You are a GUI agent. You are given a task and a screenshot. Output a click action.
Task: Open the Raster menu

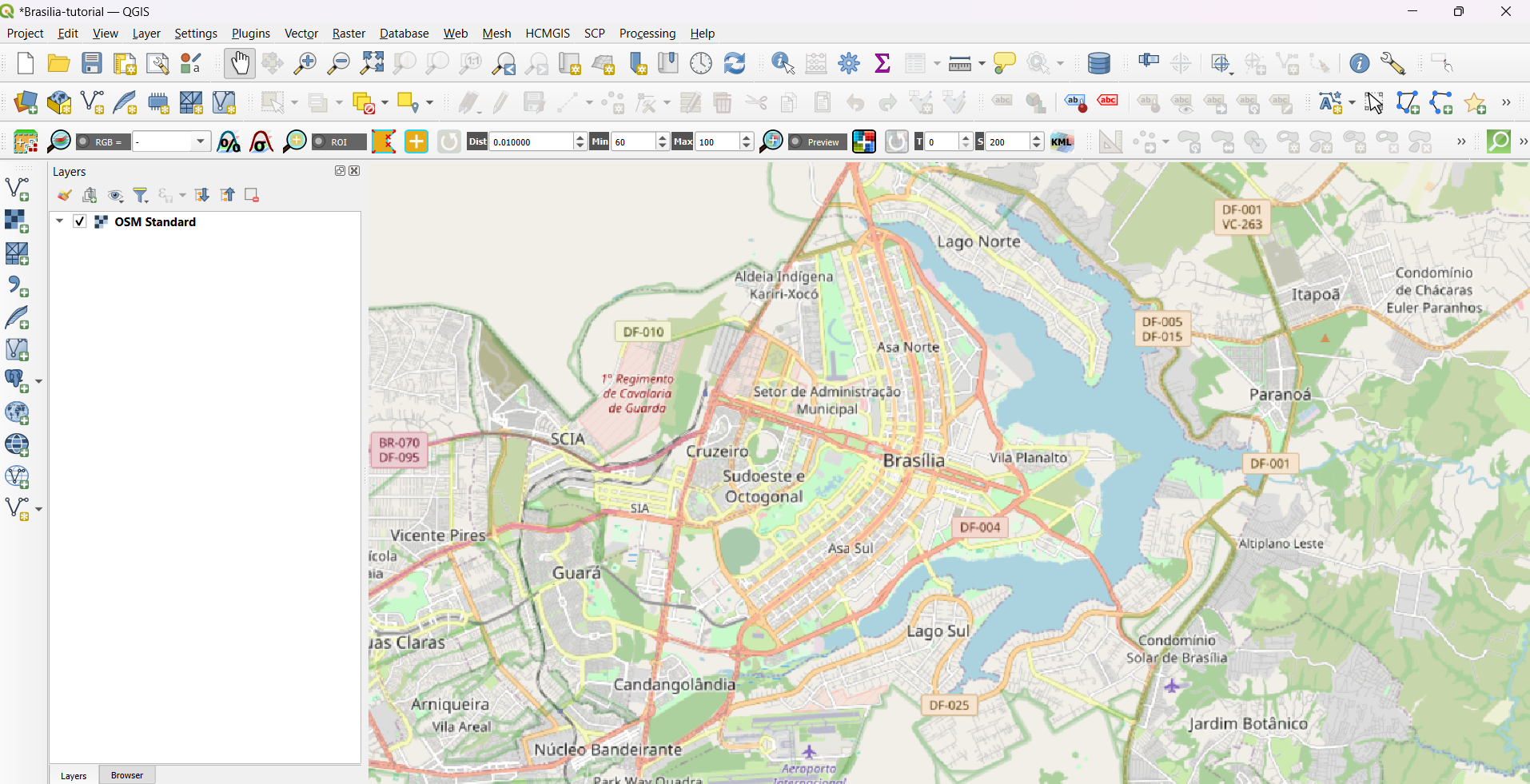tap(349, 33)
